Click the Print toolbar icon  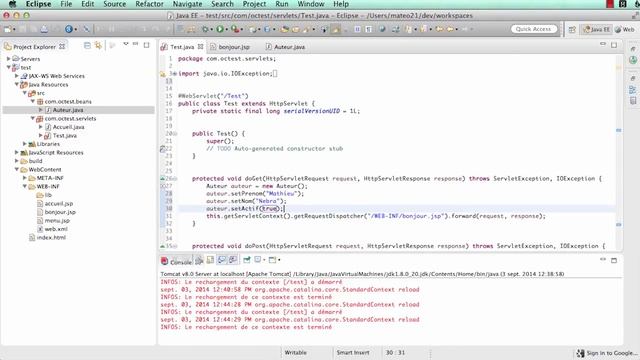(x=44, y=29)
